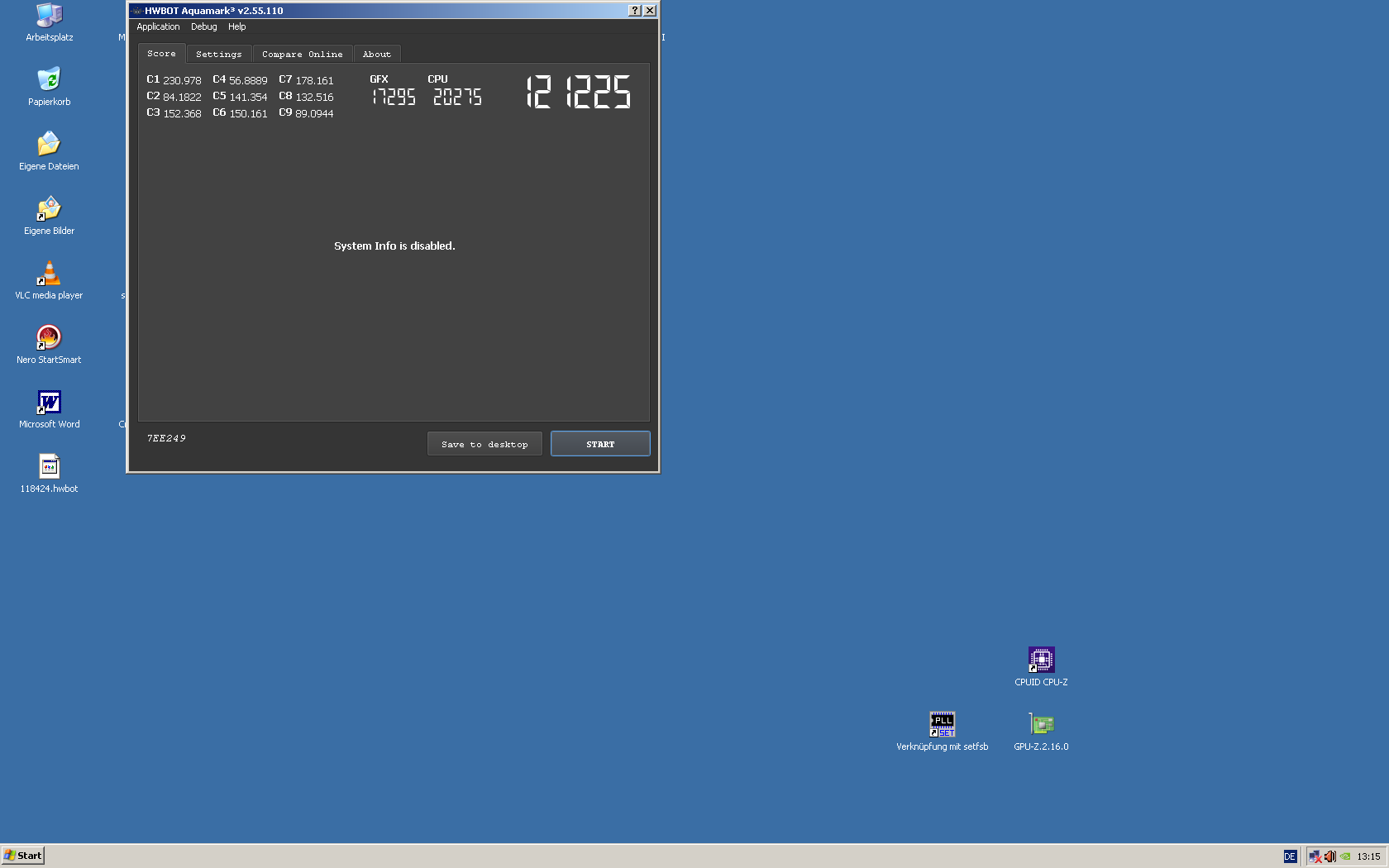This screenshot has width=1389, height=868.
Task: Click the START benchmark button
Action: click(600, 444)
